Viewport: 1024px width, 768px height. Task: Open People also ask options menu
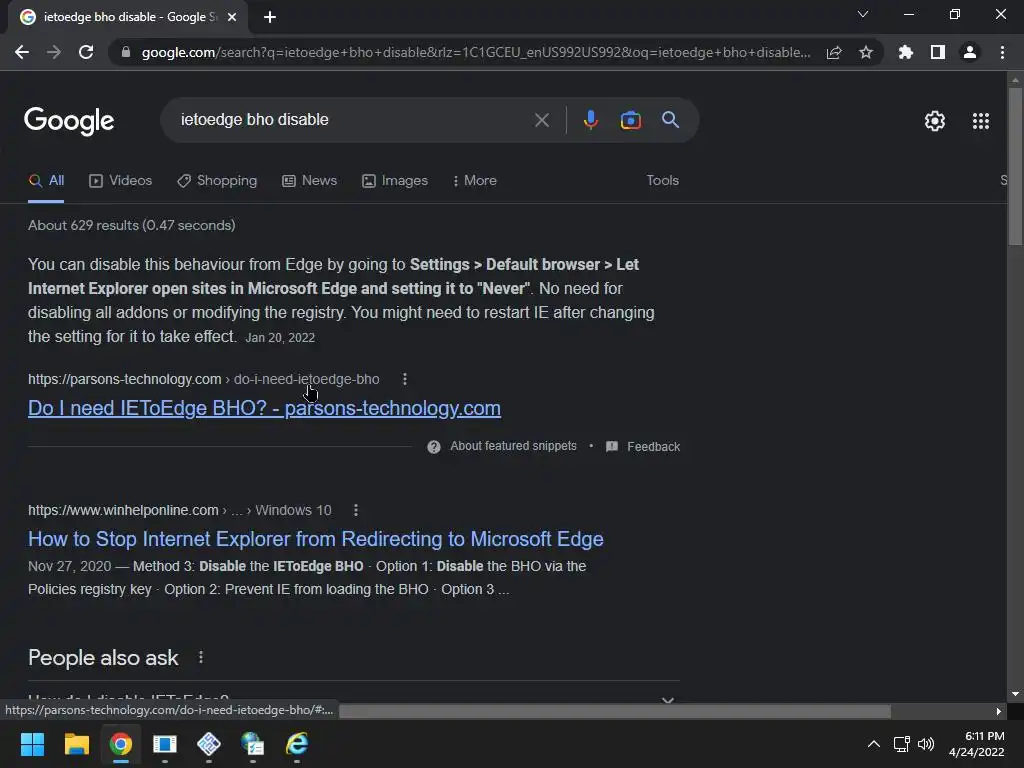pos(201,657)
